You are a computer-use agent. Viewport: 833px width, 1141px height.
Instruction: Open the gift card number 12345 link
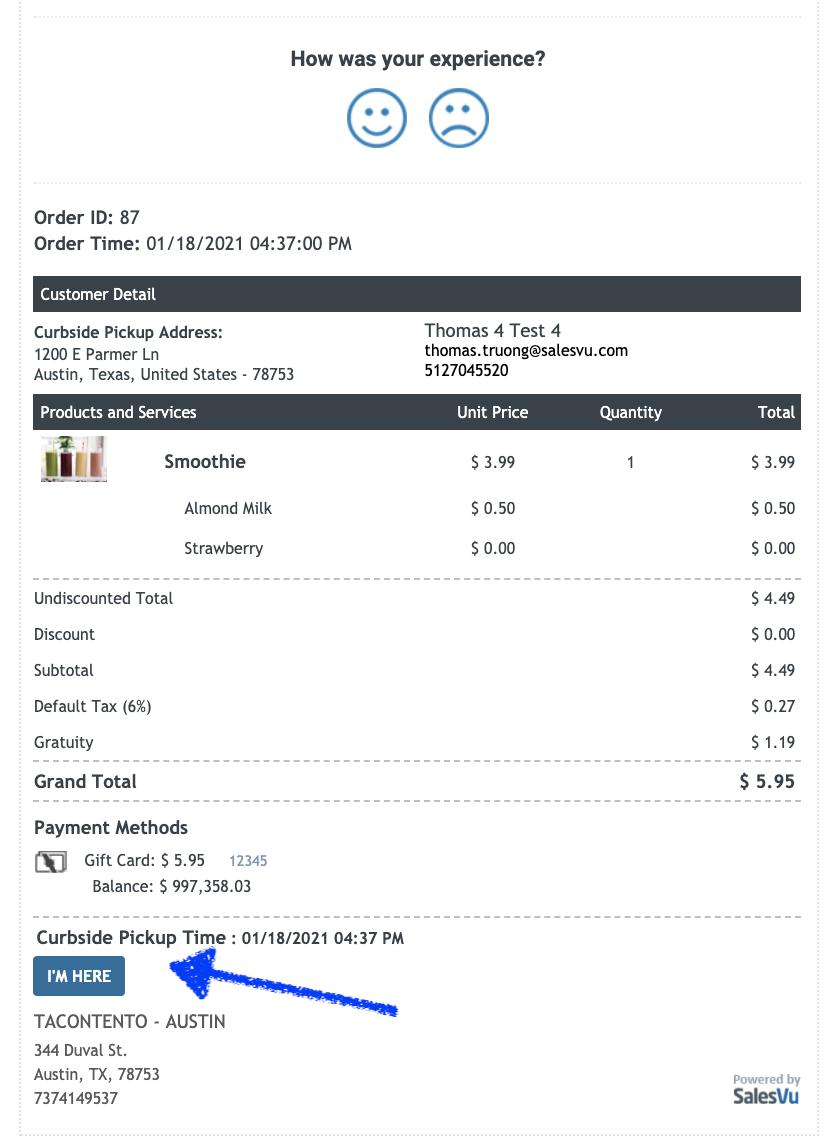pos(248,860)
